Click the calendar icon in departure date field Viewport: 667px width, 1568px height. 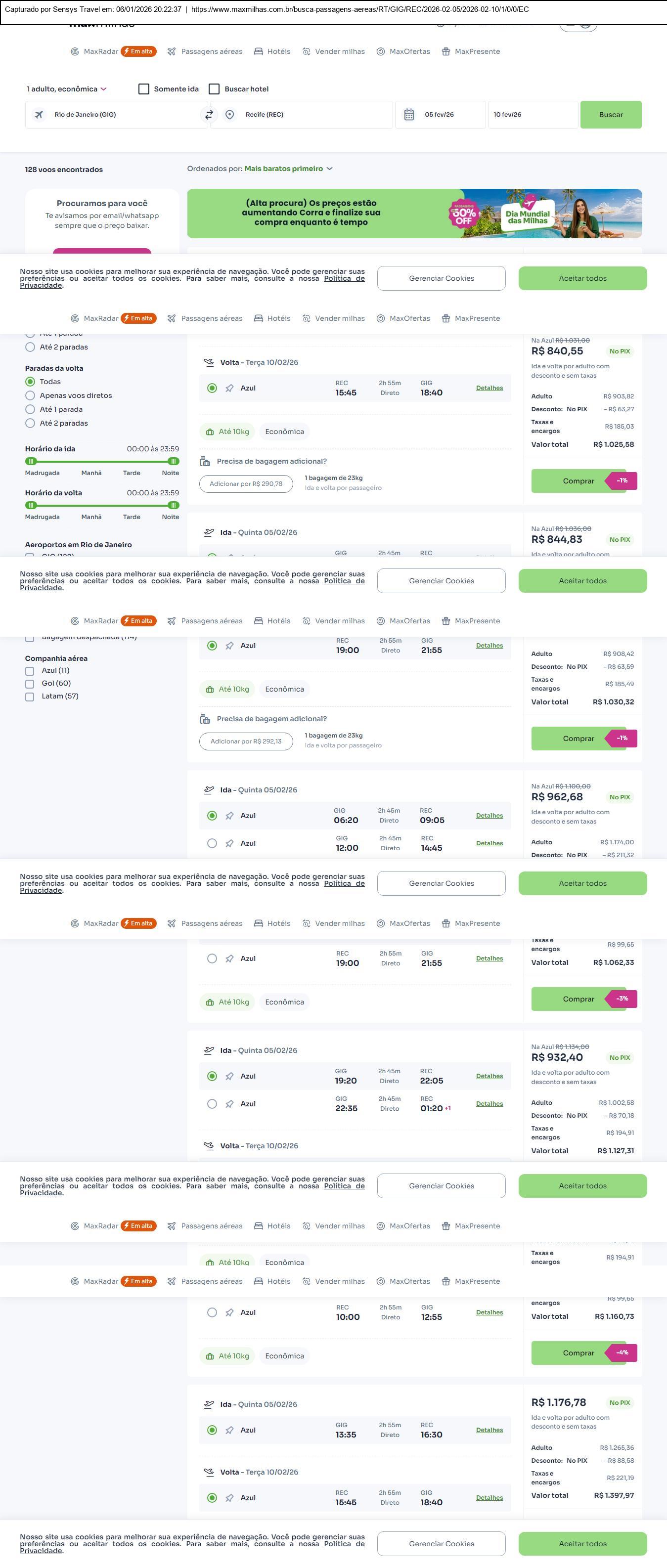[409, 114]
